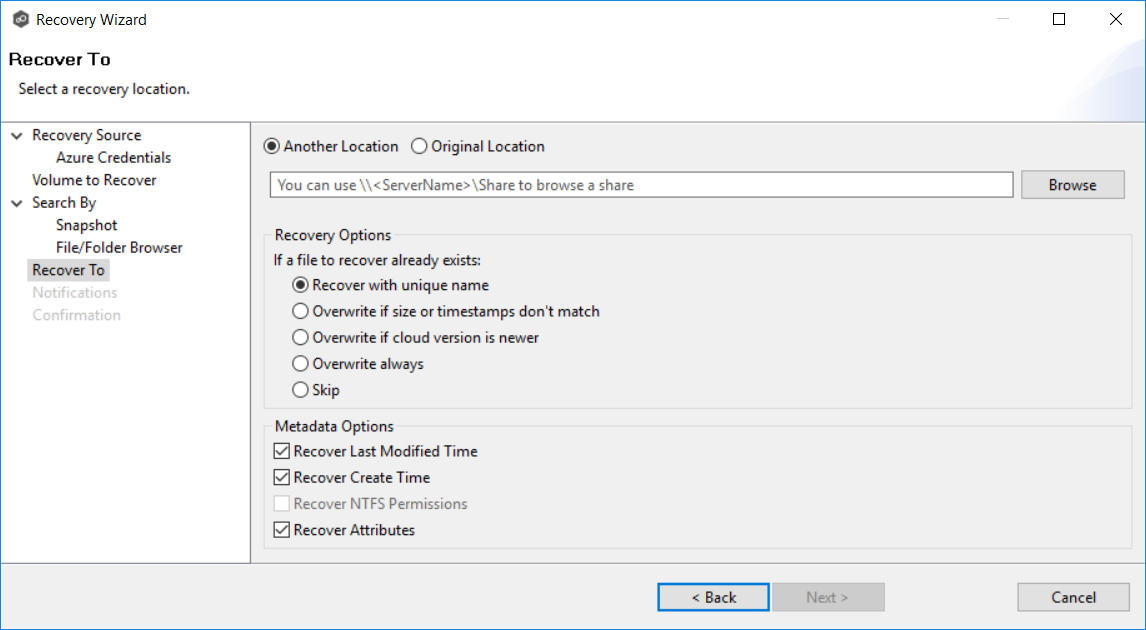Click the recovery path text field
Screen dimensions: 1146x630
click(x=641, y=185)
